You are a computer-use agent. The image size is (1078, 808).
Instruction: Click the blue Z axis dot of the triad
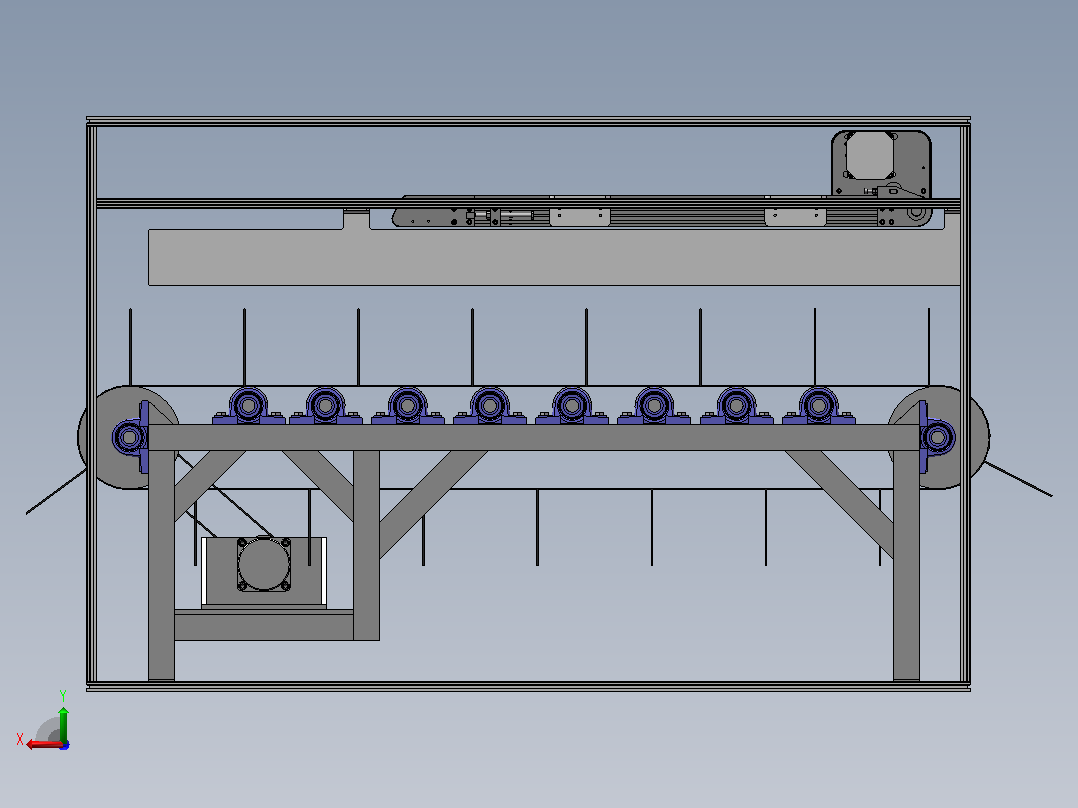point(64,745)
